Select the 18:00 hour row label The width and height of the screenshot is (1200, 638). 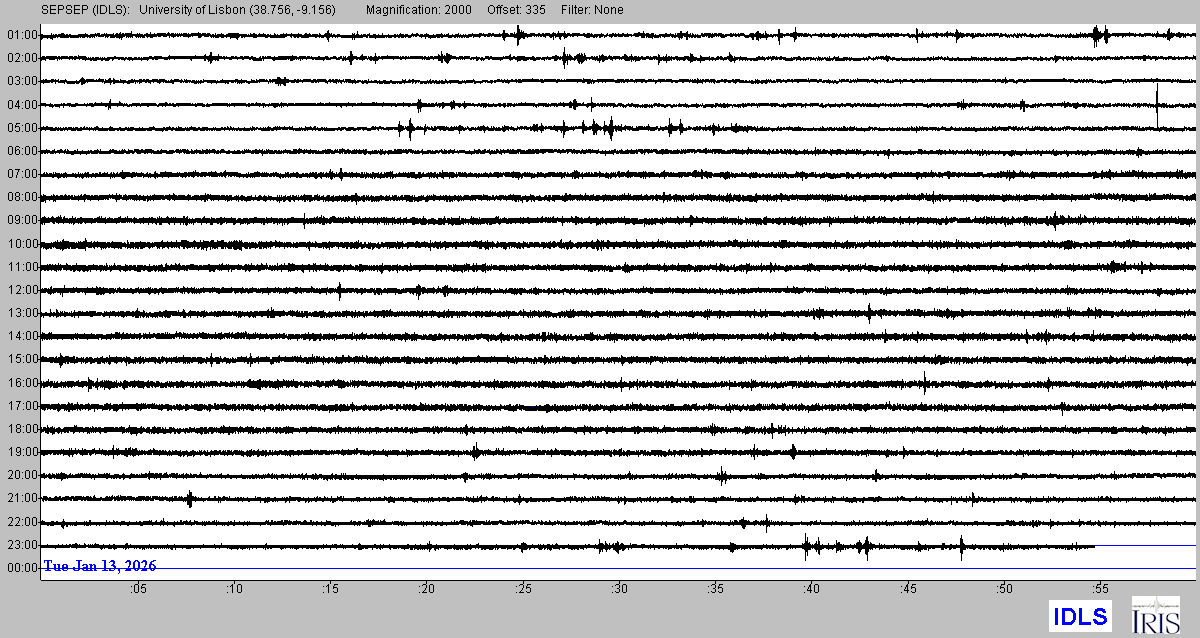(22, 429)
